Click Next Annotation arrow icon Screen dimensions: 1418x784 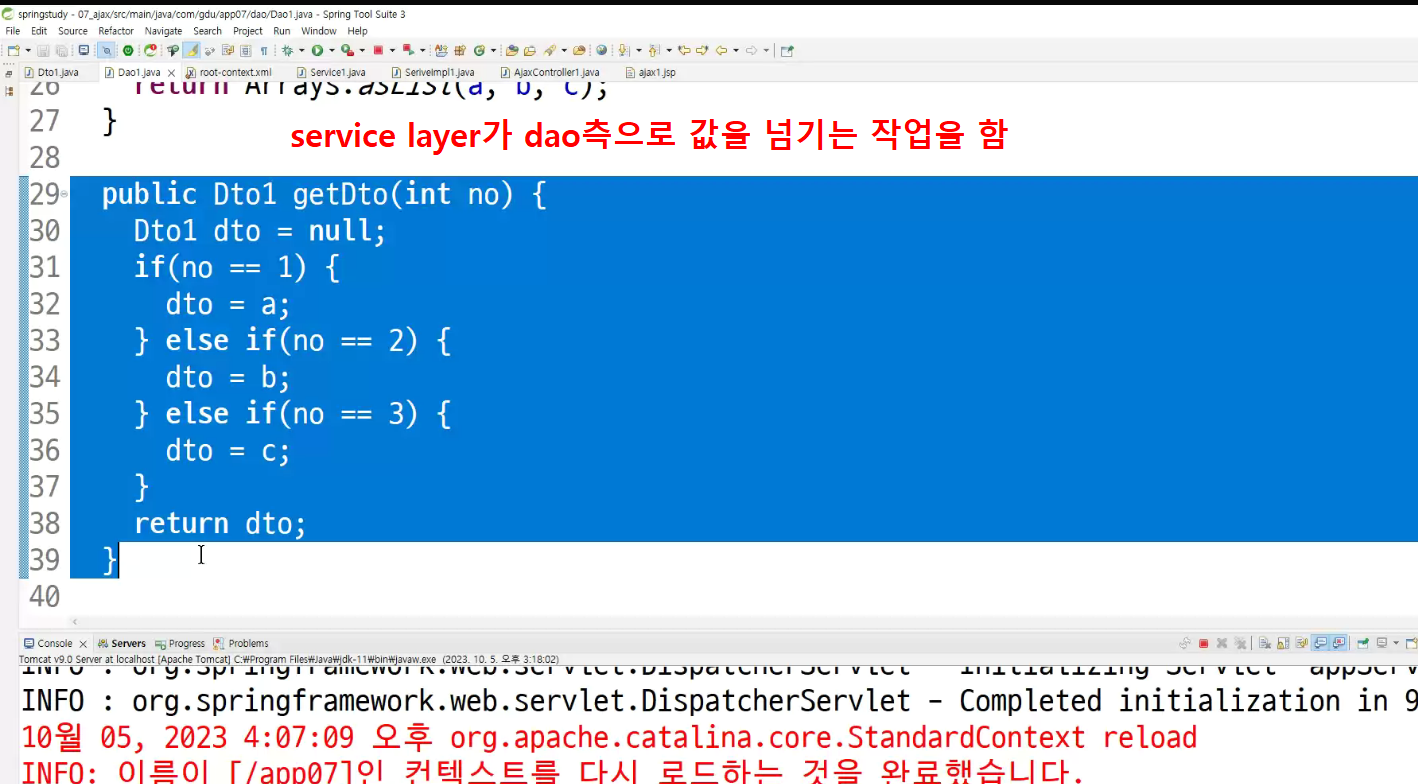point(623,50)
